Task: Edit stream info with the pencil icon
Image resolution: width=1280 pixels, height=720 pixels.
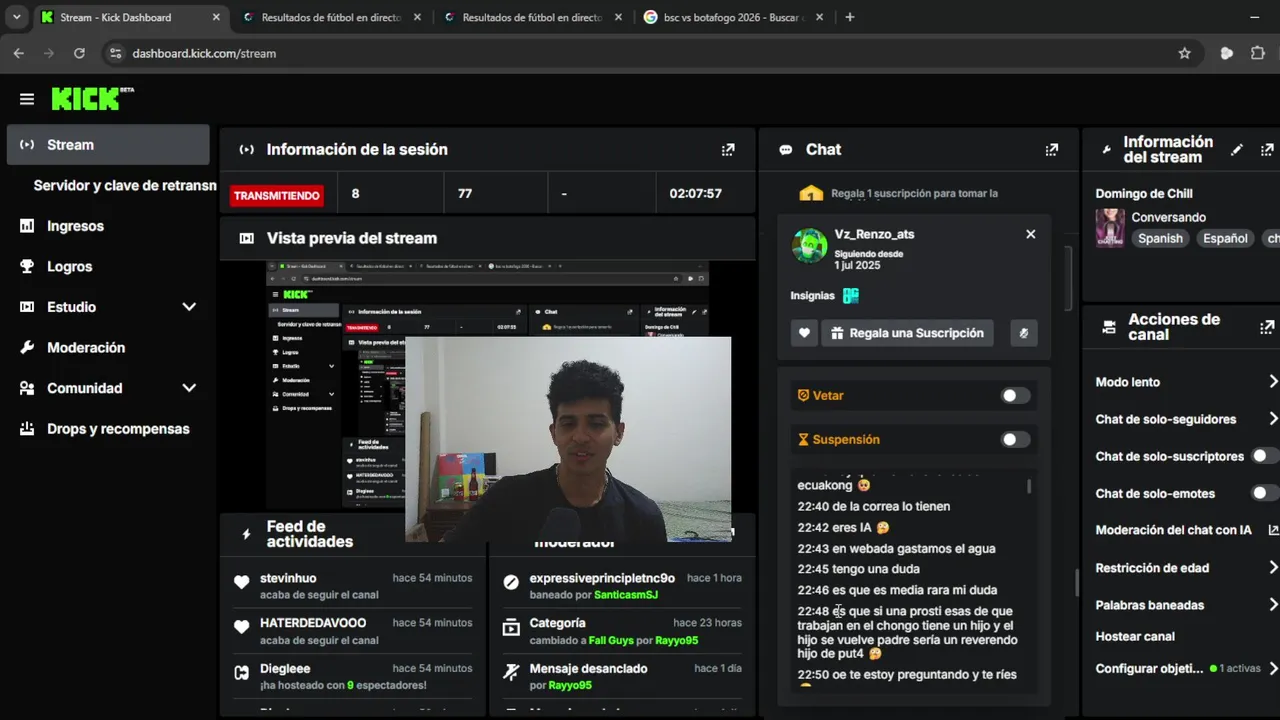Action: [x=1237, y=150]
